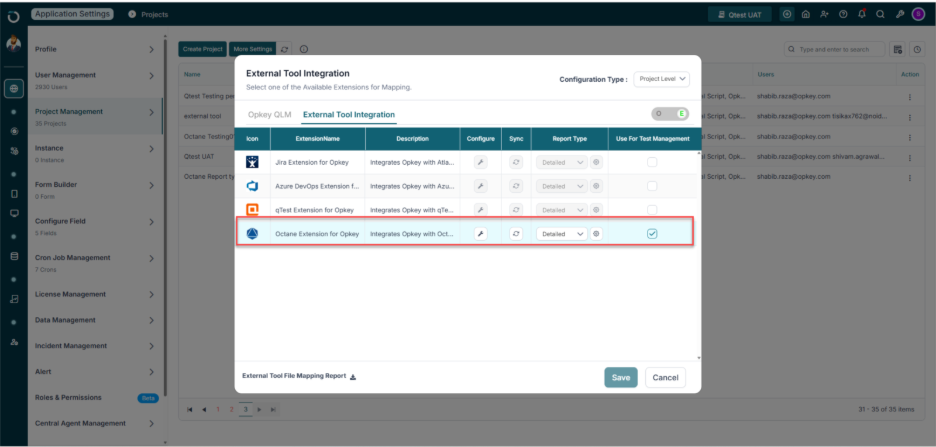Click the info icon beside refresh
The width and height of the screenshot is (936, 447).
tap(303, 49)
